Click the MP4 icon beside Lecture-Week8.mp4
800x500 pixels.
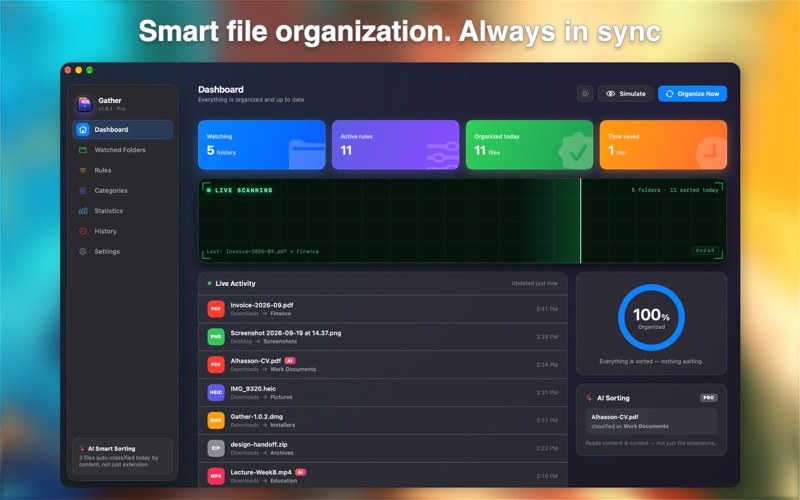pyautogui.click(x=216, y=476)
